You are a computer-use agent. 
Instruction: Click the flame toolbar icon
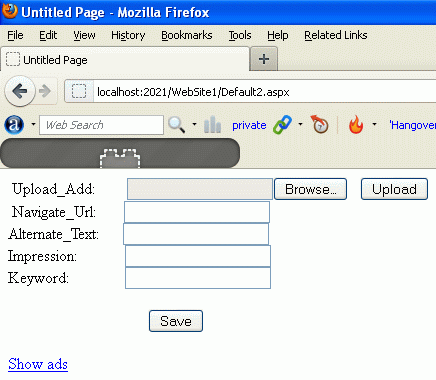356,125
